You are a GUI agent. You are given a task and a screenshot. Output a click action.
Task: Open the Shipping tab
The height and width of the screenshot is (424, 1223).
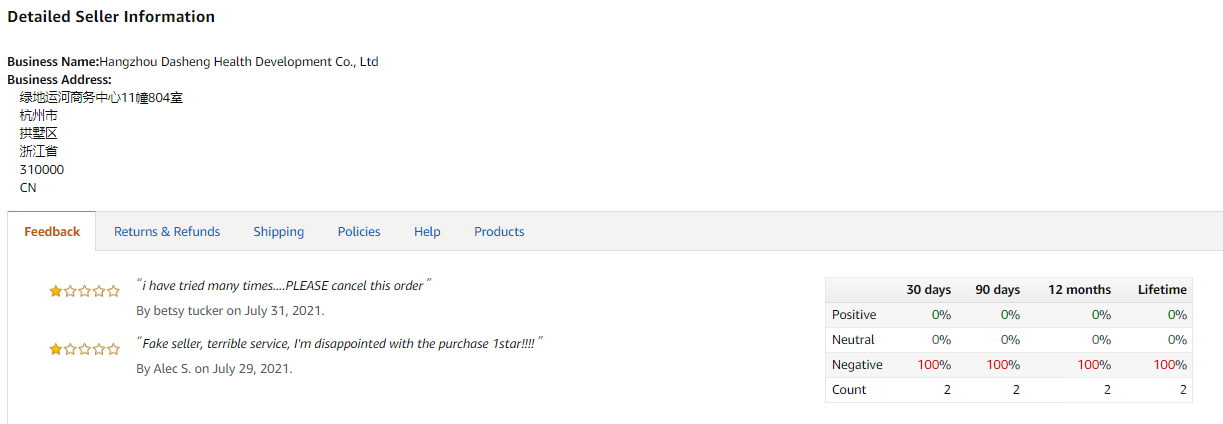(x=278, y=232)
